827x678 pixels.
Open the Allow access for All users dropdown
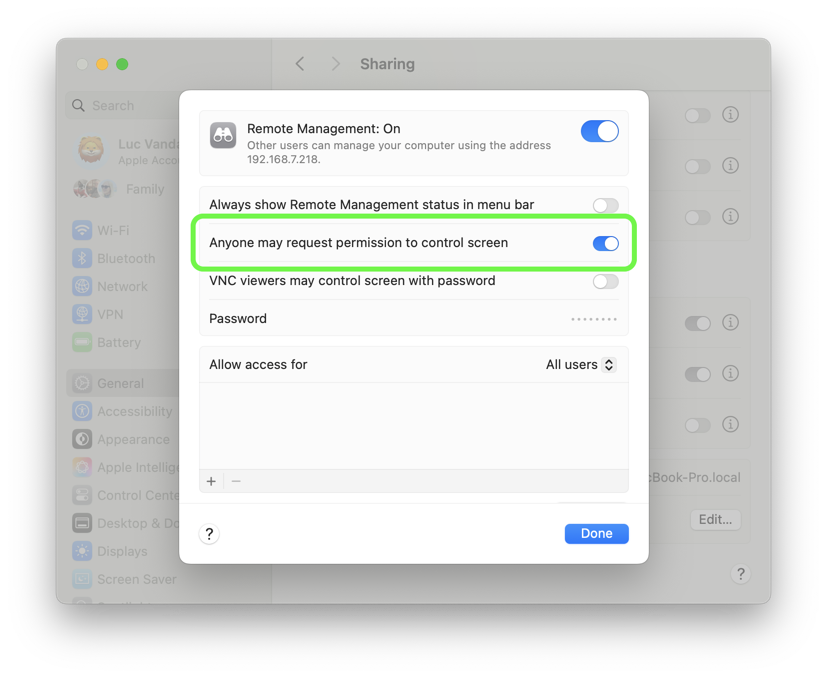(x=581, y=365)
